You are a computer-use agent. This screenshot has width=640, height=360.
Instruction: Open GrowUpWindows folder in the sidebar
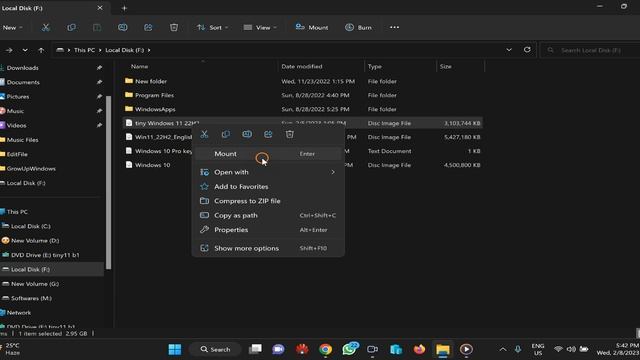pyautogui.click(x=31, y=169)
